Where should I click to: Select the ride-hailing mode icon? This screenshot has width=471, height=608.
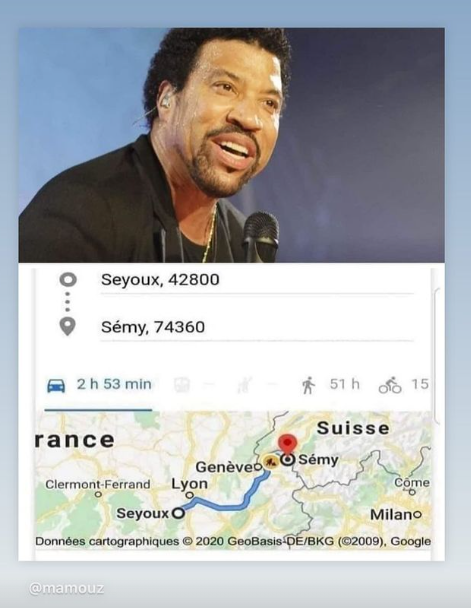point(245,385)
